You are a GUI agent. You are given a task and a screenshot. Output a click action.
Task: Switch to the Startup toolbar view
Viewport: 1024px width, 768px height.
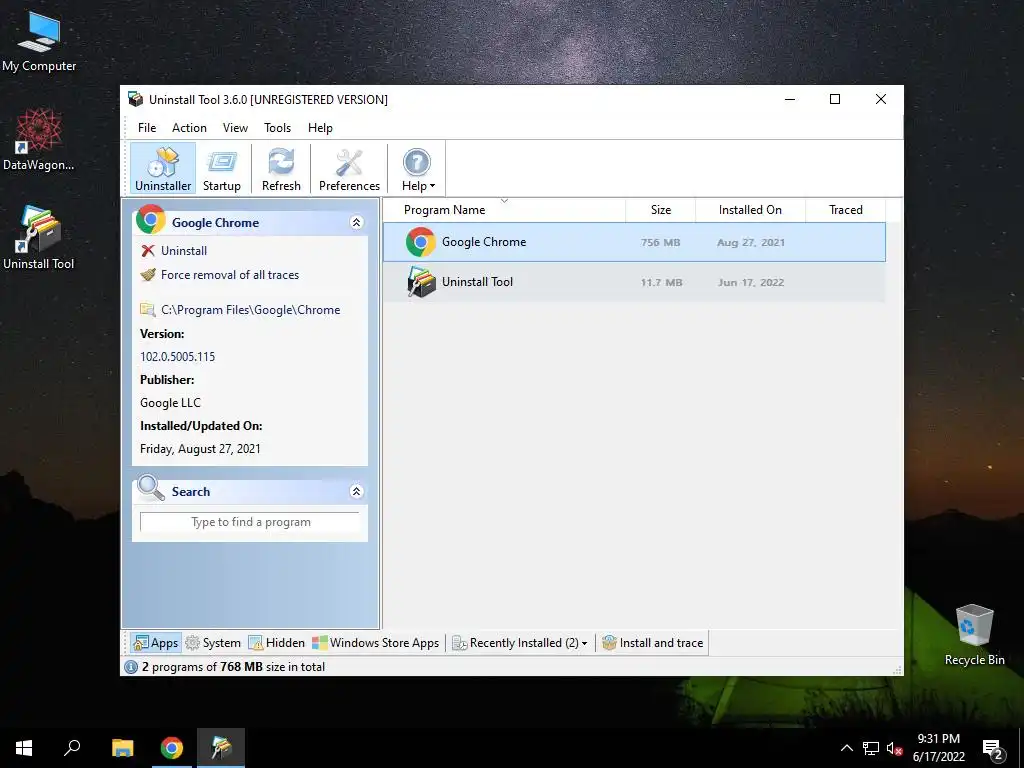coord(221,168)
